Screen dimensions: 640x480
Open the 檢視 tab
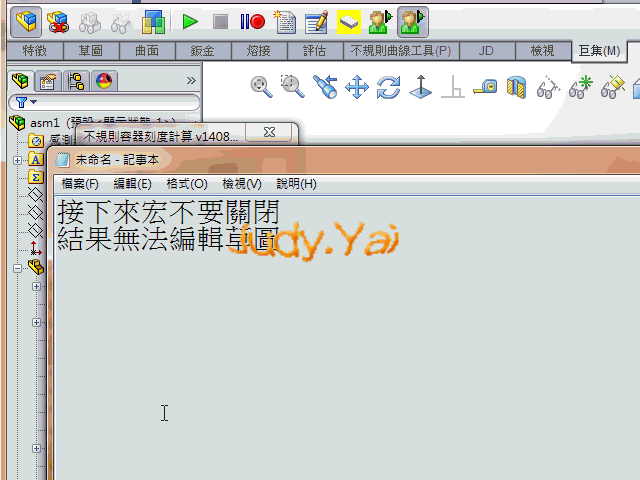coord(542,51)
